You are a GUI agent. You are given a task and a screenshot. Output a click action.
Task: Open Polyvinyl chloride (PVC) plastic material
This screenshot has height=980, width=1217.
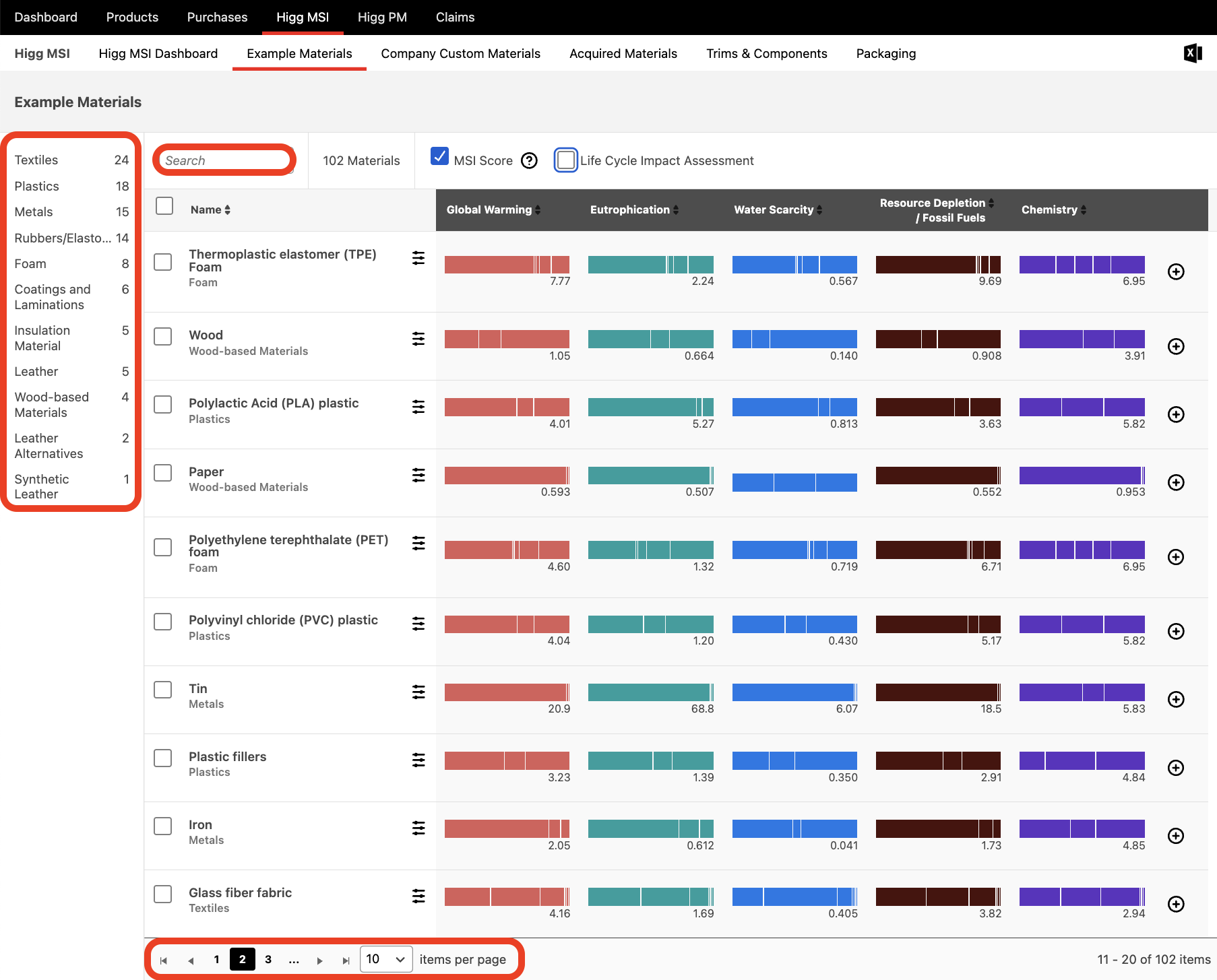tap(283, 620)
